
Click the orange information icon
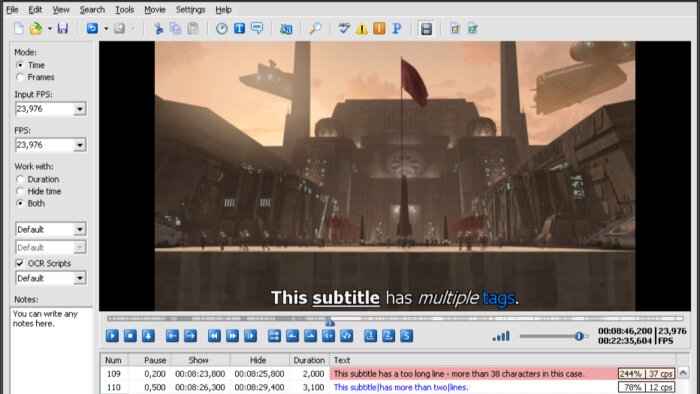[379, 29]
